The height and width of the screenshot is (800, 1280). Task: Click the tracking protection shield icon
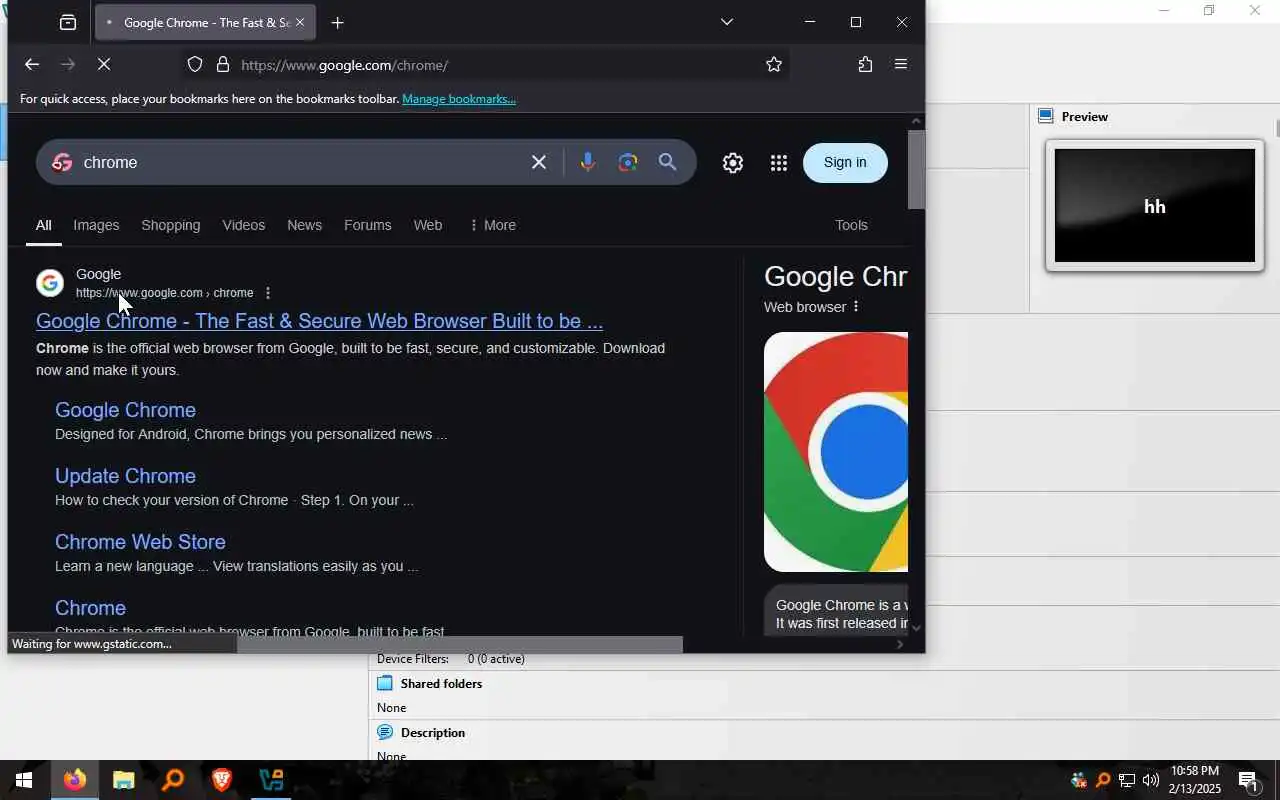pos(195,65)
